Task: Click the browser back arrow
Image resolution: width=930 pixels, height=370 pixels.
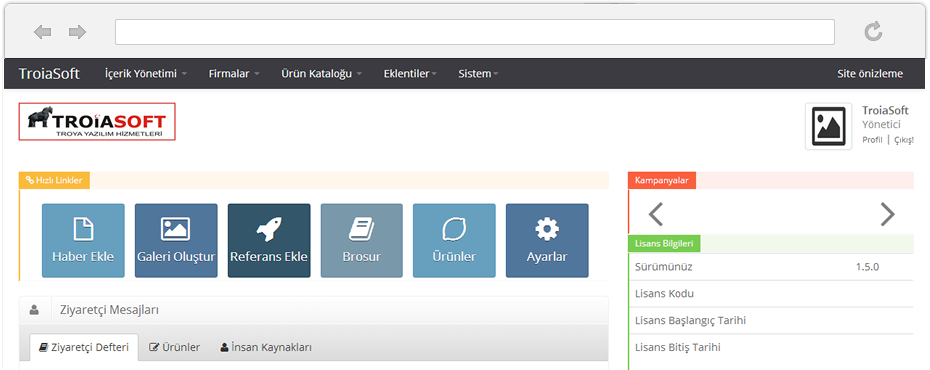Action: click(42, 32)
